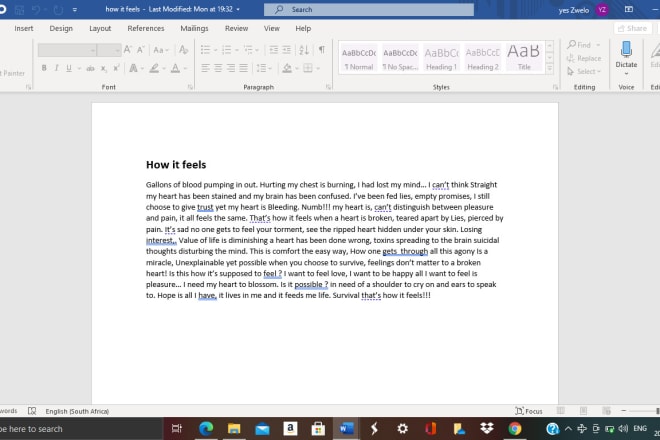
Task: Open the References tab
Action: [146, 29]
